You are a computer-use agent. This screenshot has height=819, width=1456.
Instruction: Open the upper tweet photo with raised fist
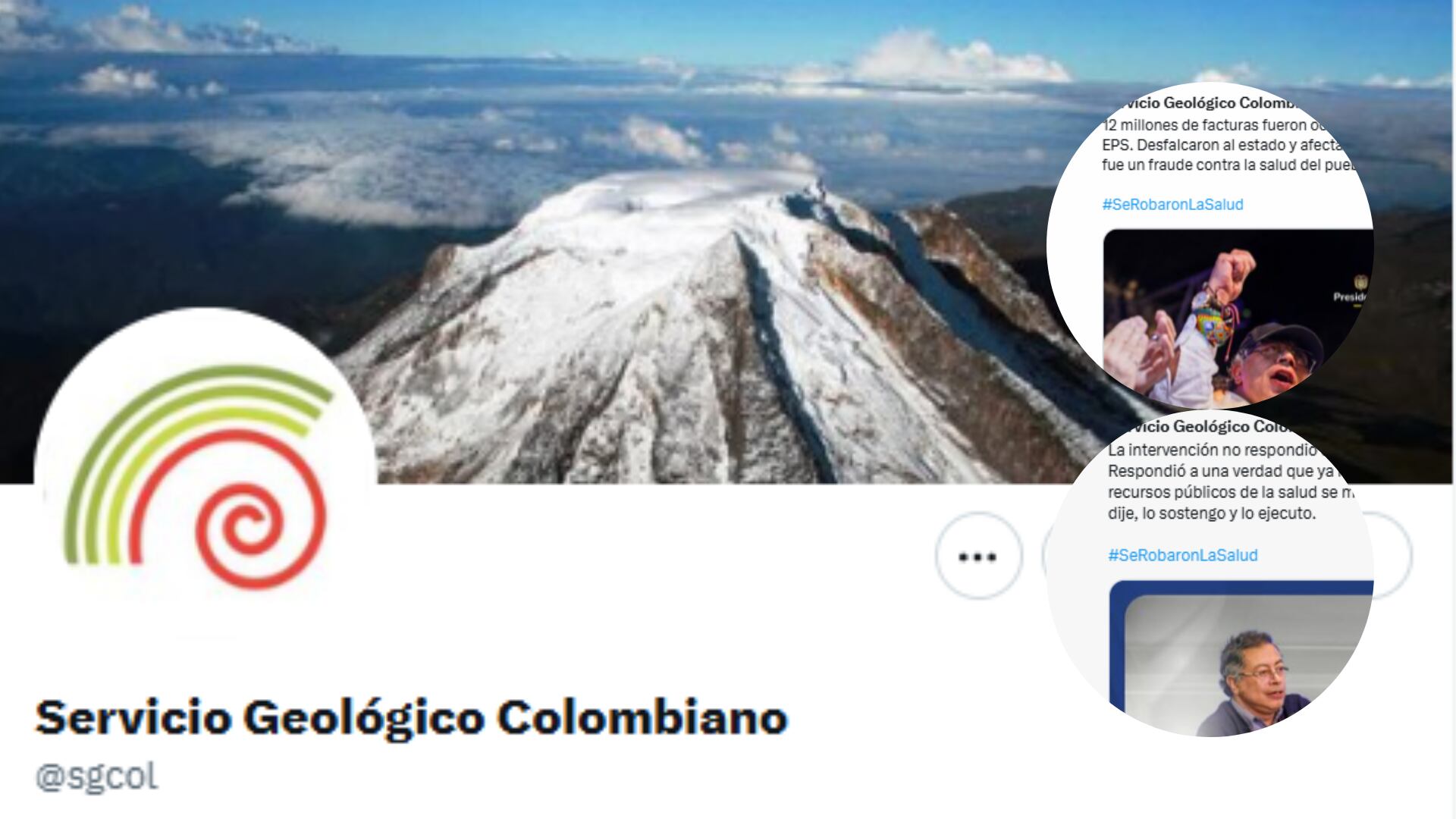click(1236, 317)
